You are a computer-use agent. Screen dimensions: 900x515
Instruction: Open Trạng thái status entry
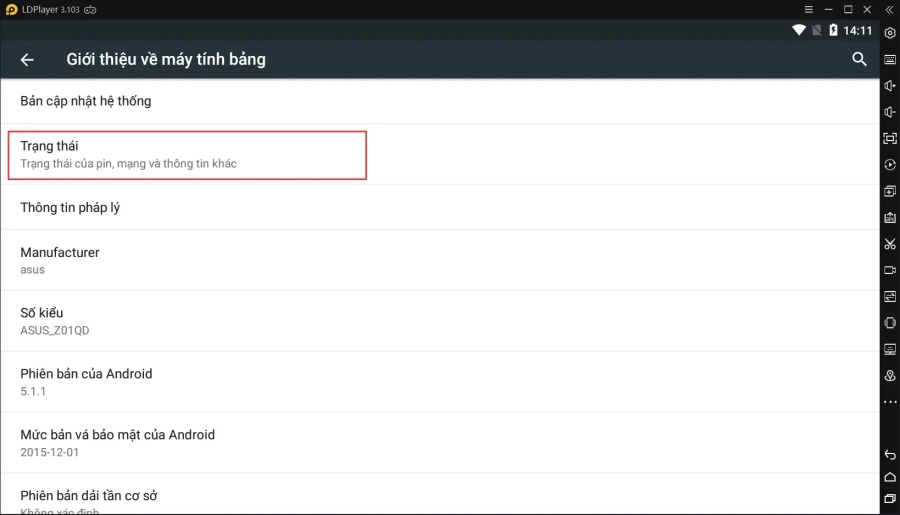coord(187,154)
